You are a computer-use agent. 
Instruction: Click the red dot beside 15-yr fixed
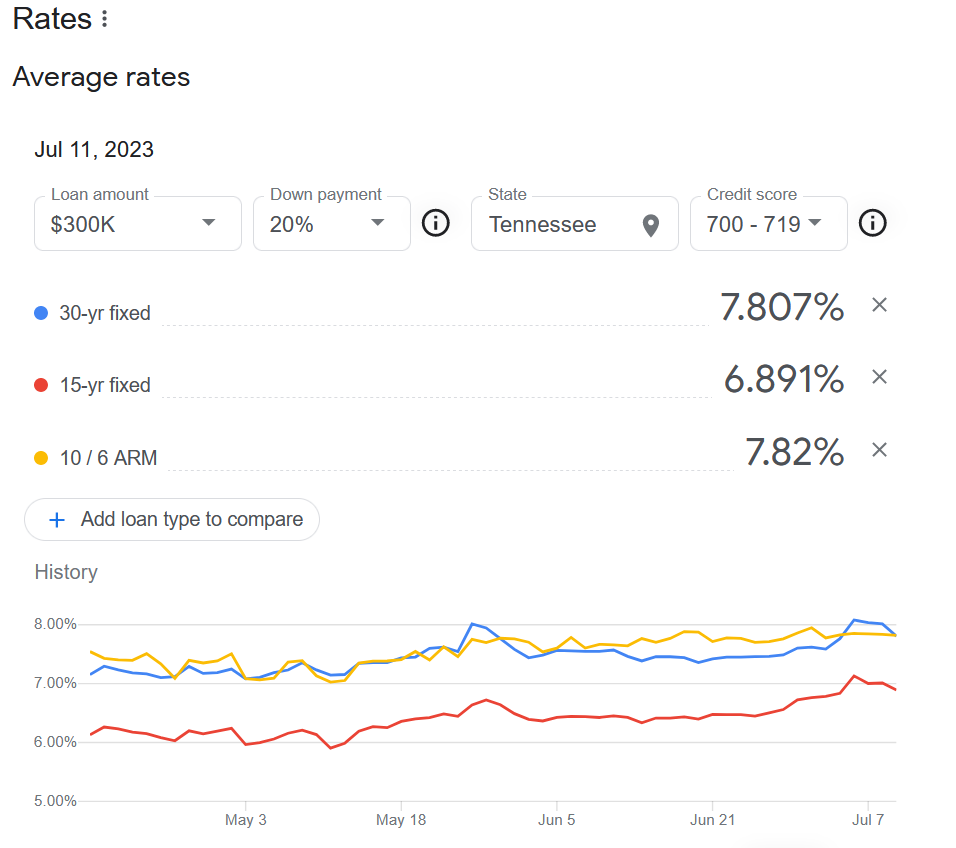(x=41, y=385)
